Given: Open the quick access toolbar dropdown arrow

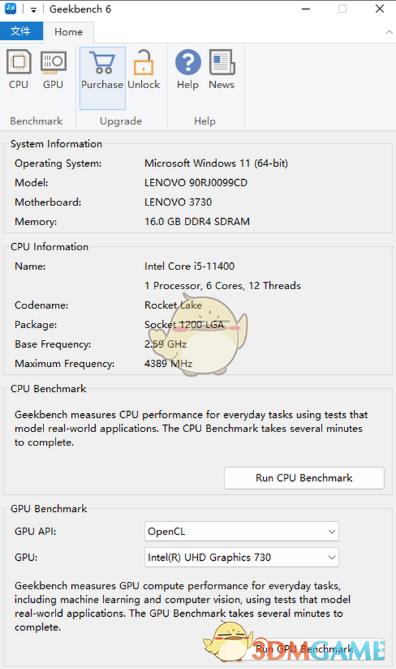Looking at the screenshot, I should click(33, 9).
